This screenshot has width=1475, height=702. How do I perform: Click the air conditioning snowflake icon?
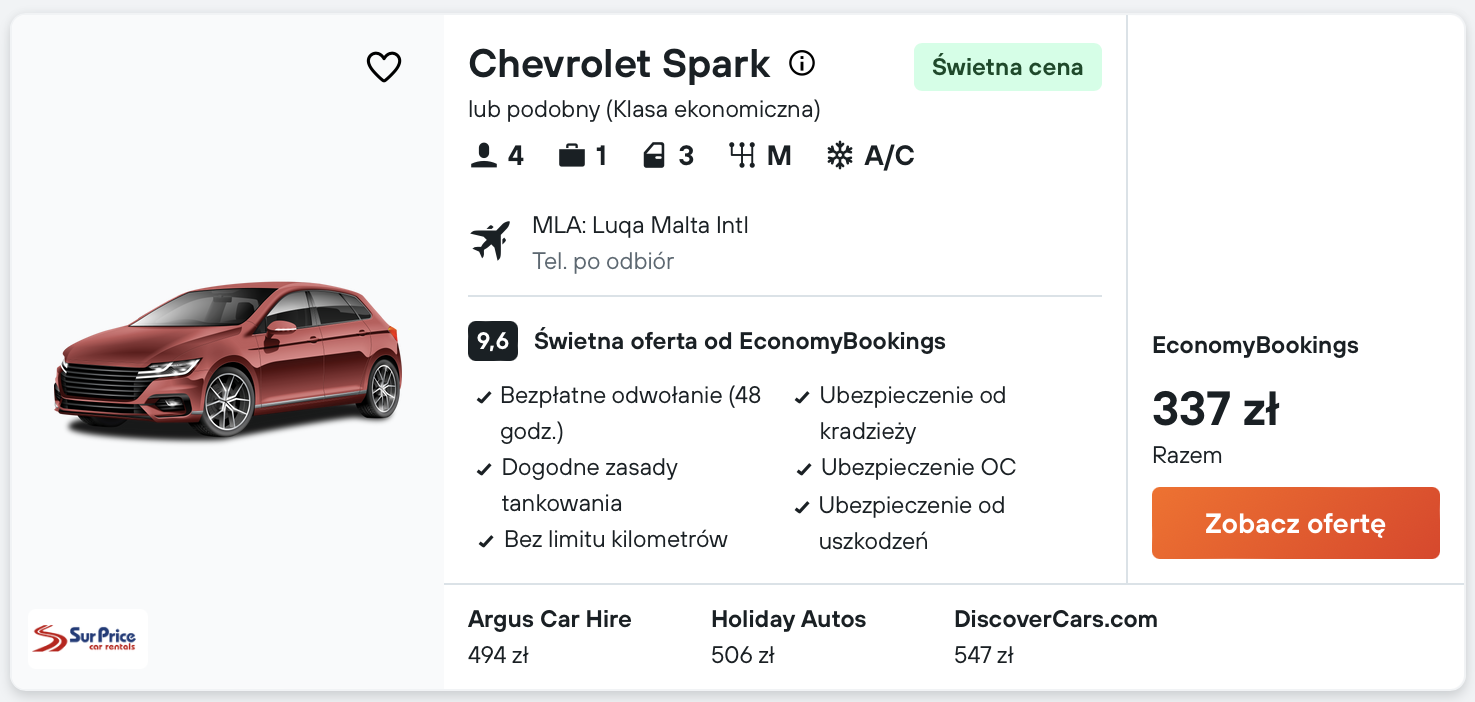840,156
